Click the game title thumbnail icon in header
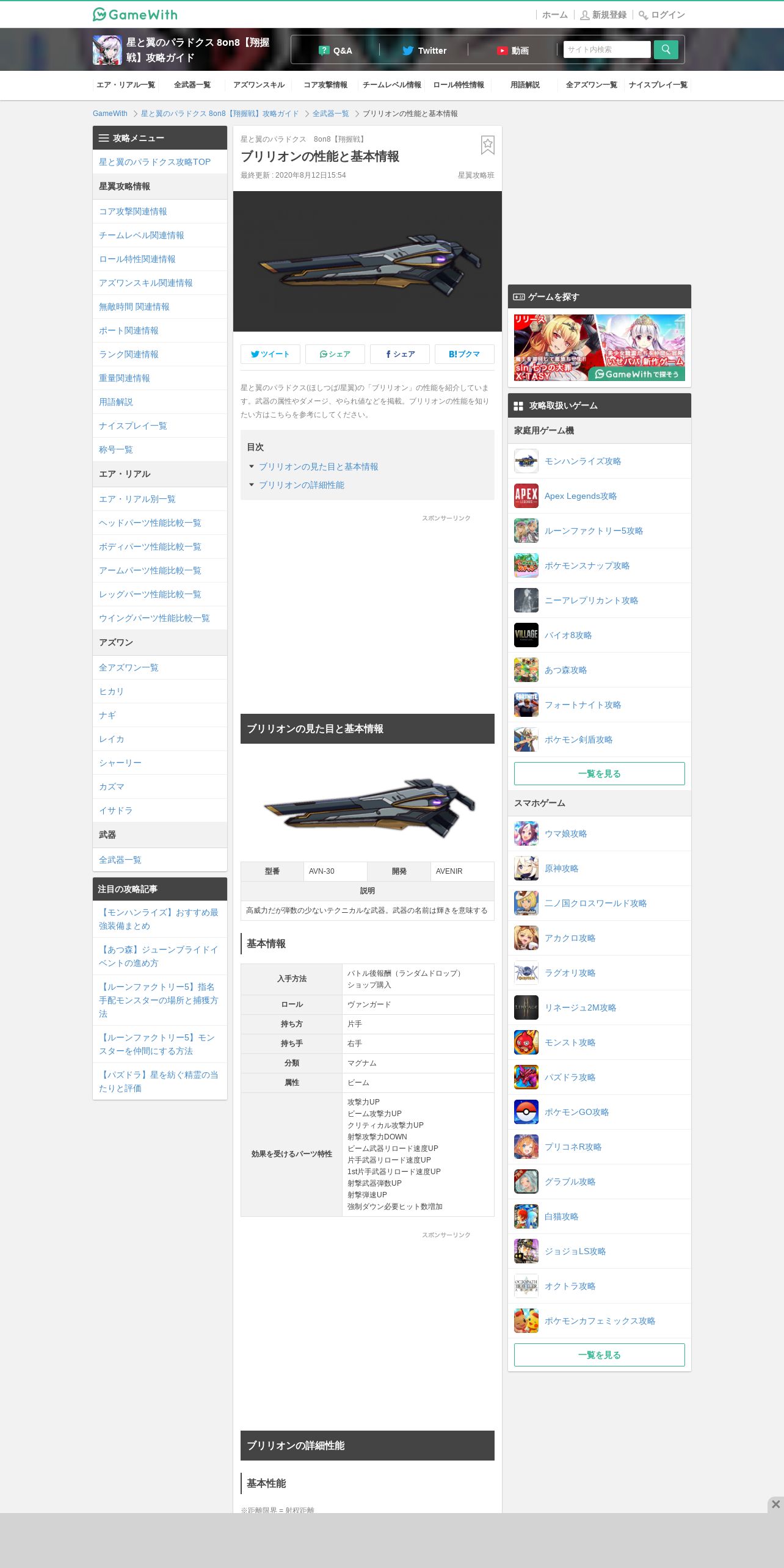 107,50
